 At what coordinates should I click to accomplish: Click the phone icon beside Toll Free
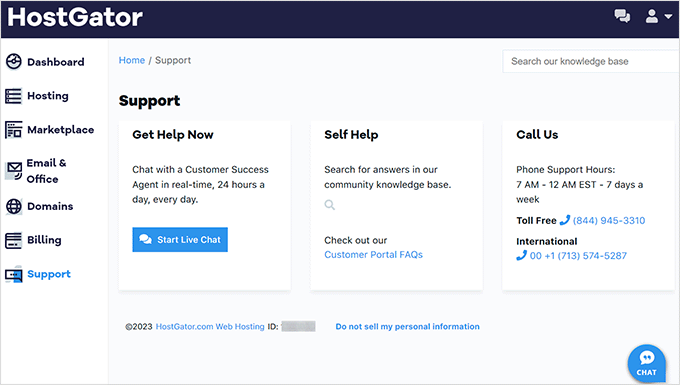click(565, 220)
